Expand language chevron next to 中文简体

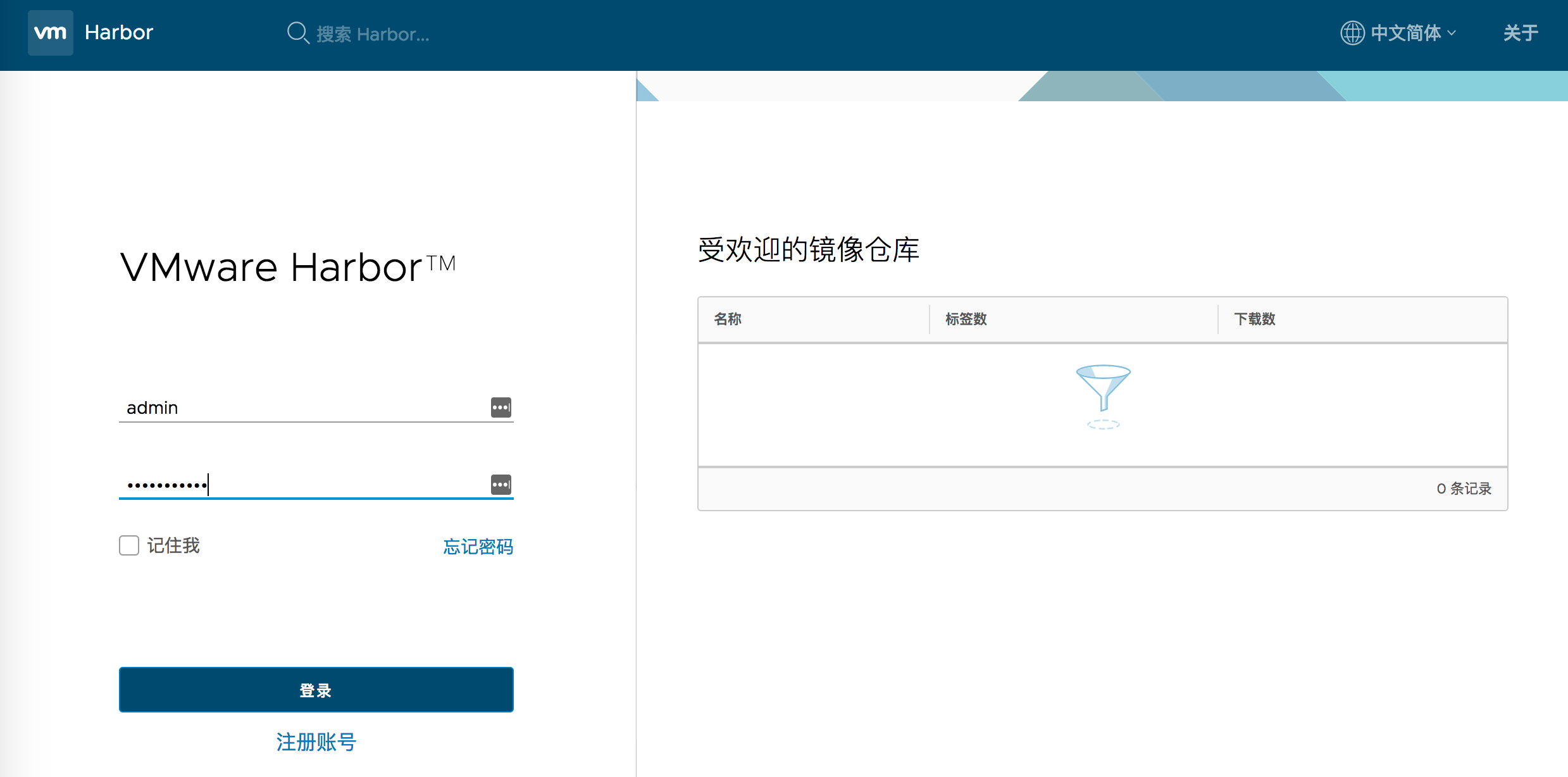point(1452,33)
